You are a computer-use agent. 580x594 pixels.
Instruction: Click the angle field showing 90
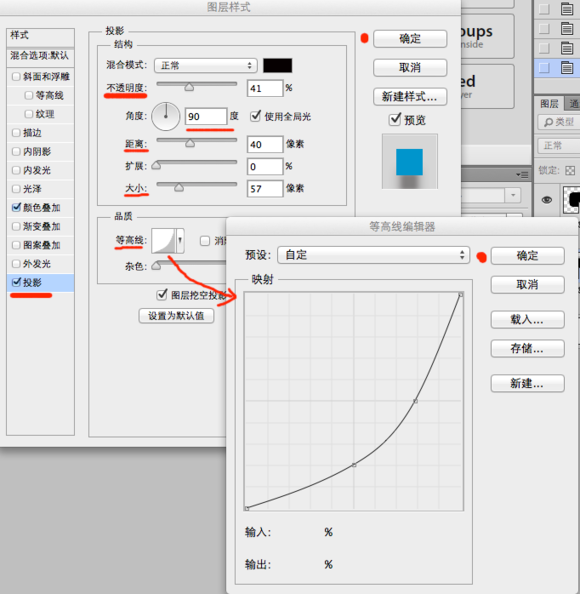(x=206, y=116)
